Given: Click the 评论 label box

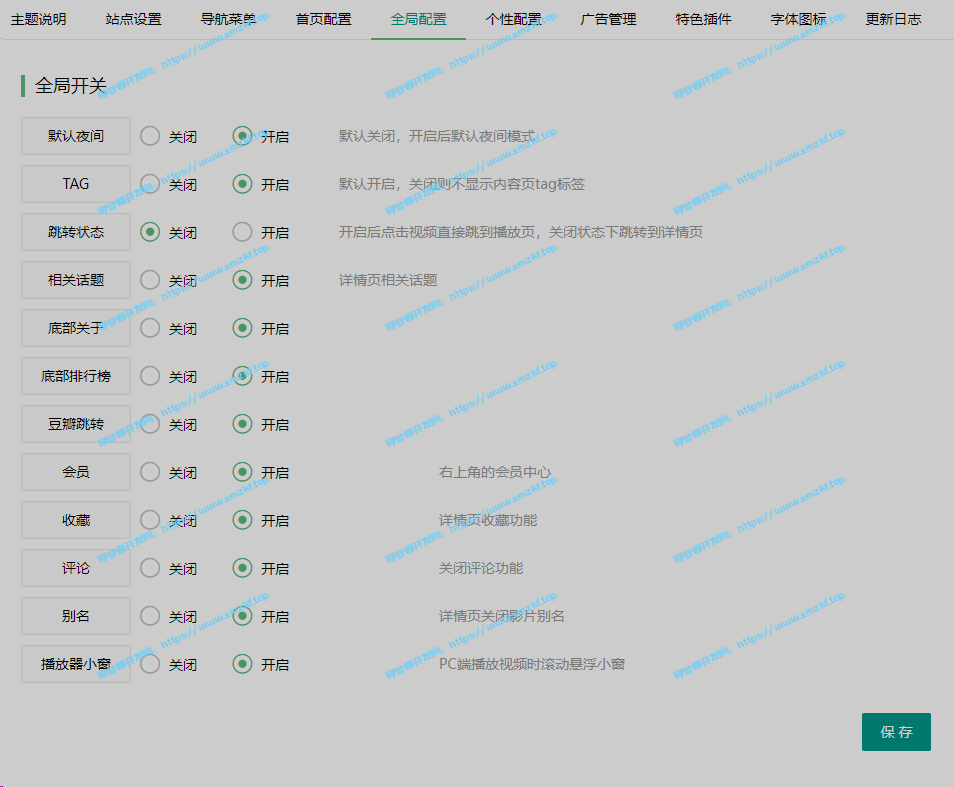Looking at the screenshot, I should tap(76, 568).
